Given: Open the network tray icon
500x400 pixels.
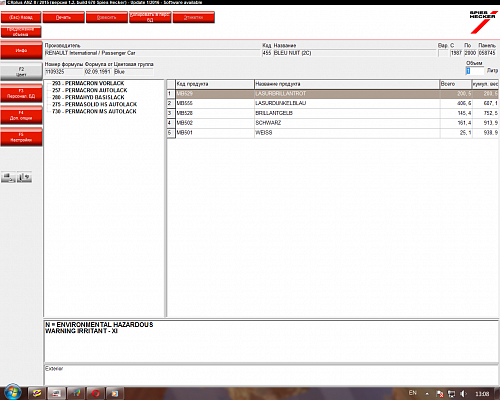Looking at the screenshot, I should (452, 394).
